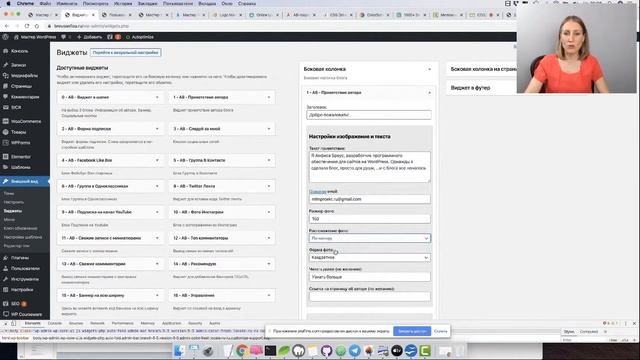Open Настроить submenu item
Image resolution: width=640 pixels, height=360 pixels.
14,202
